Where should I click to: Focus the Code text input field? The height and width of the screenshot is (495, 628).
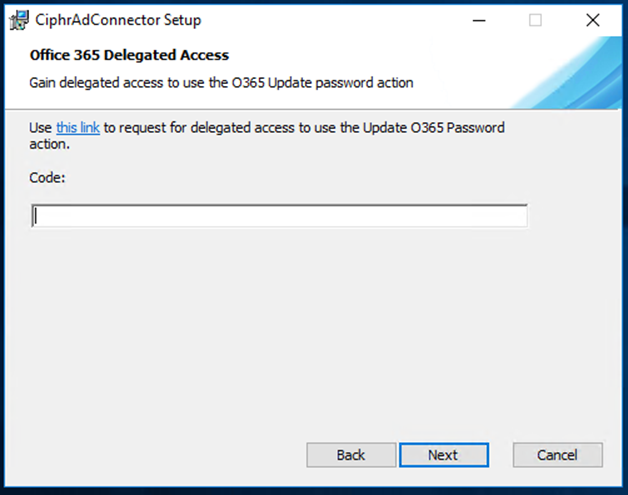tap(279, 216)
